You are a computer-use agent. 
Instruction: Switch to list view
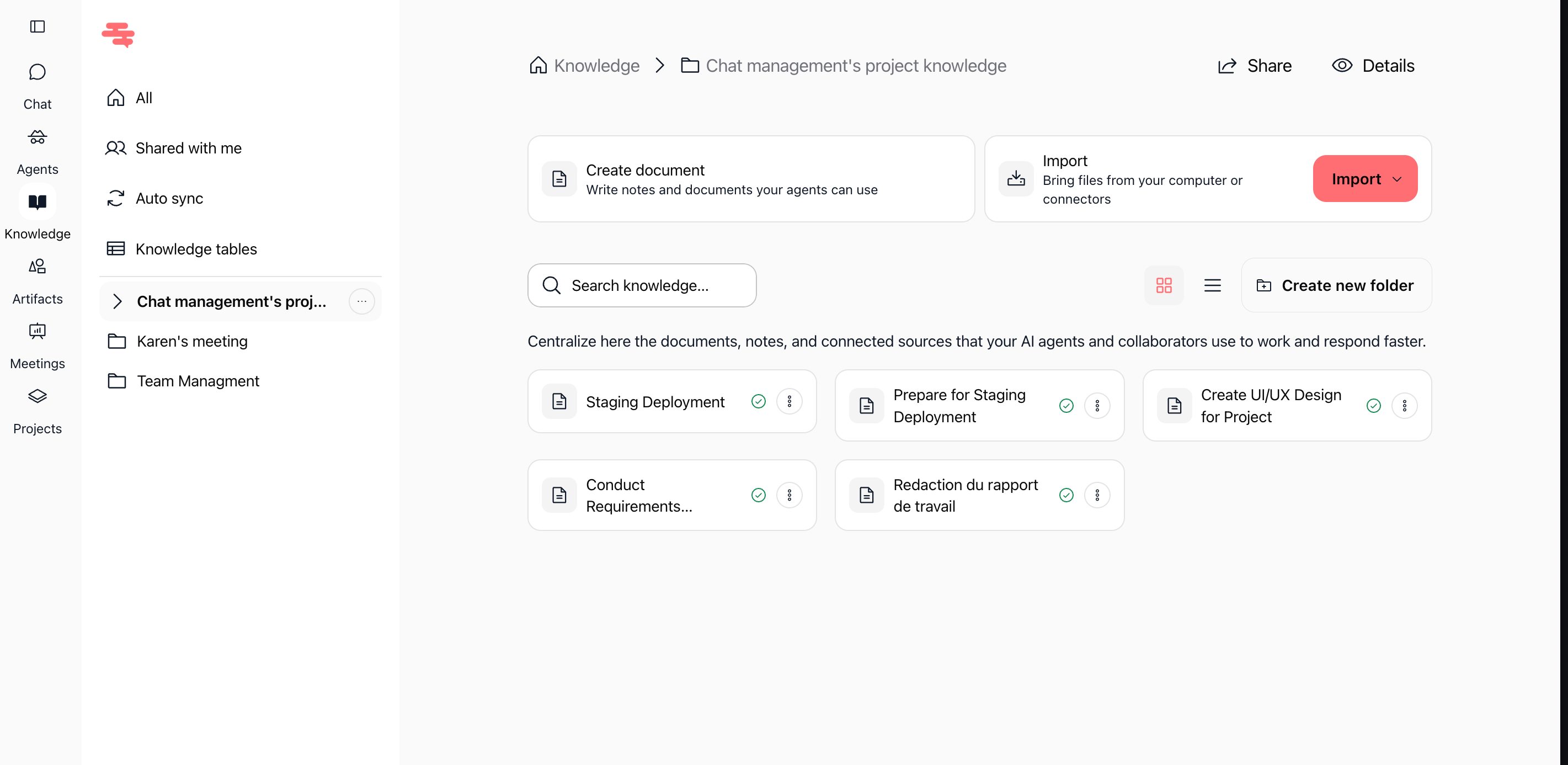click(x=1213, y=285)
